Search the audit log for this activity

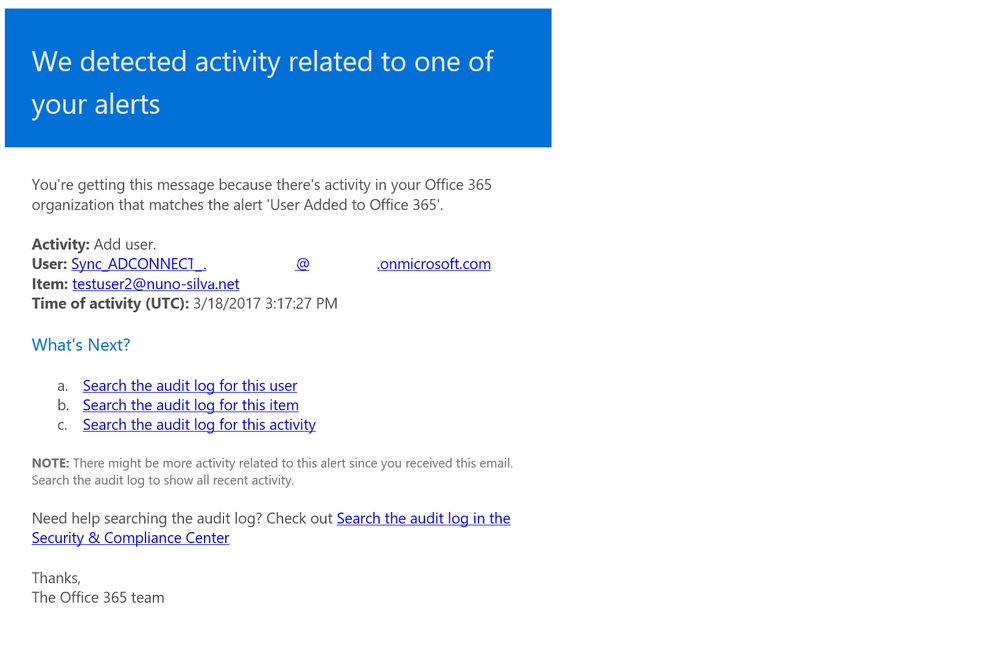(x=199, y=425)
